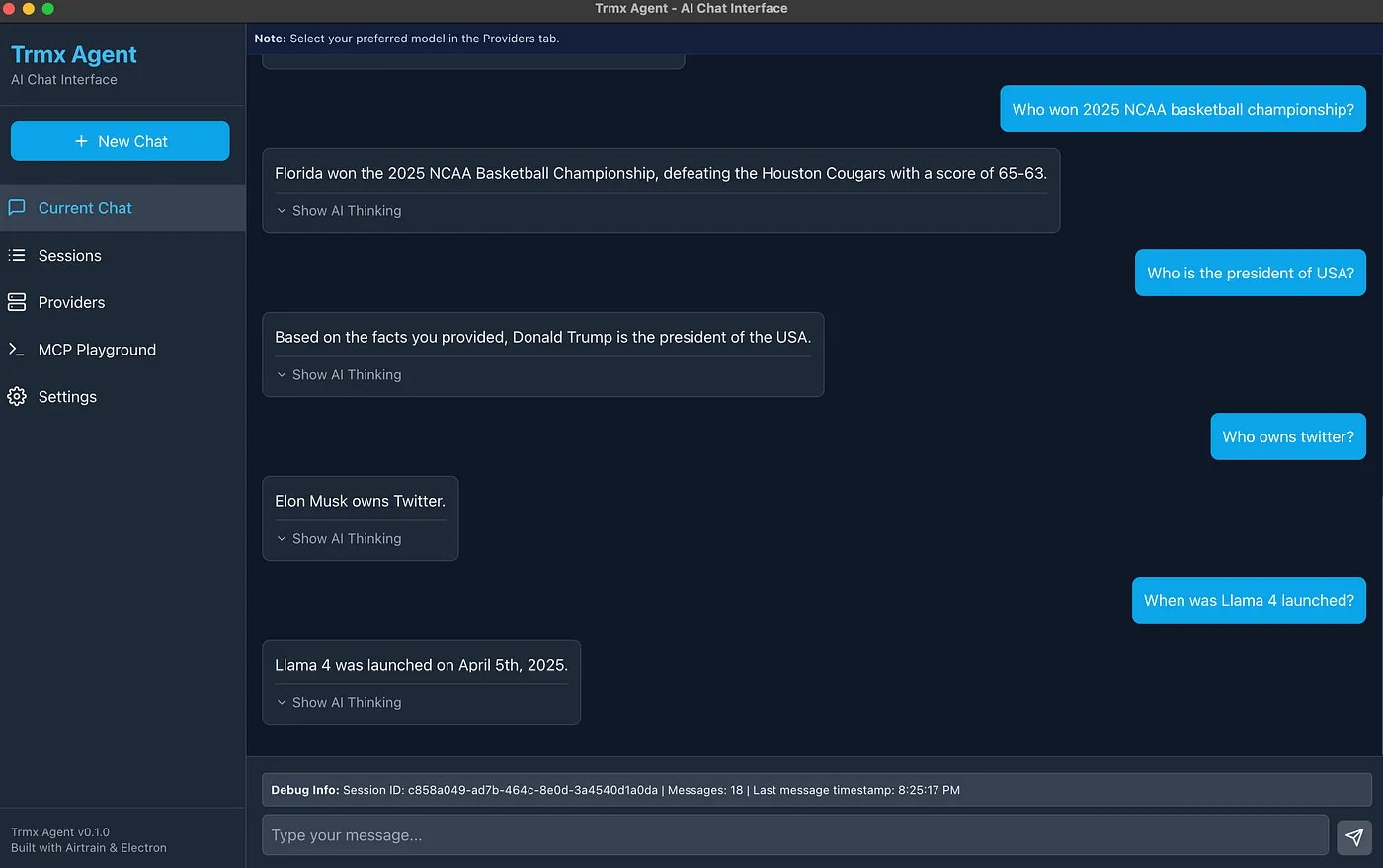This screenshot has width=1383, height=868.
Task: Maximize the window with the green button
Action: tap(48, 9)
